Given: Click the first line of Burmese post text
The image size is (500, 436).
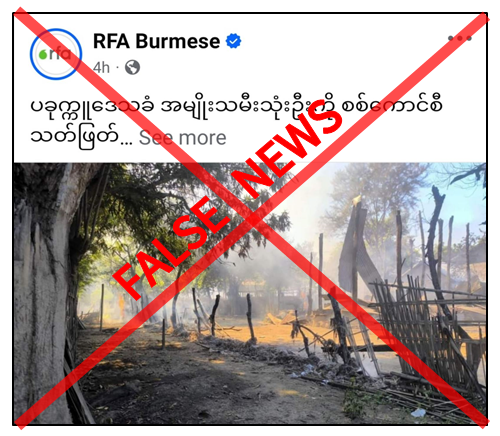Looking at the screenshot, I should point(236,107).
